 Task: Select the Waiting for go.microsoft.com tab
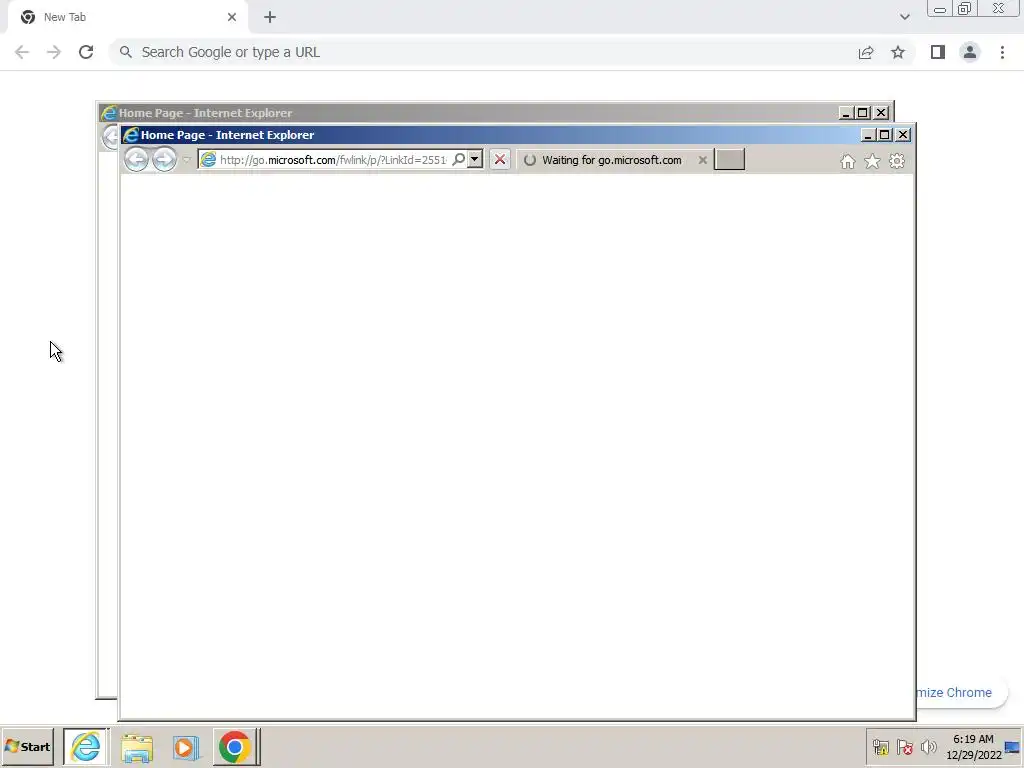coord(612,160)
